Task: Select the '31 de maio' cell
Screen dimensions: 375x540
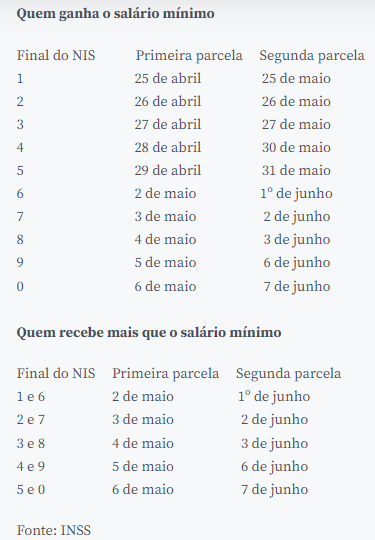Action: [x=296, y=170]
